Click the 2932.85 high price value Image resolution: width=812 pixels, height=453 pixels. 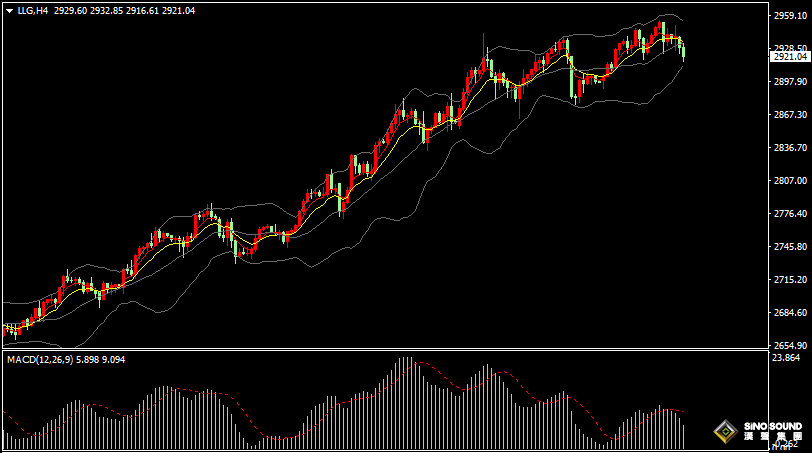[107, 10]
